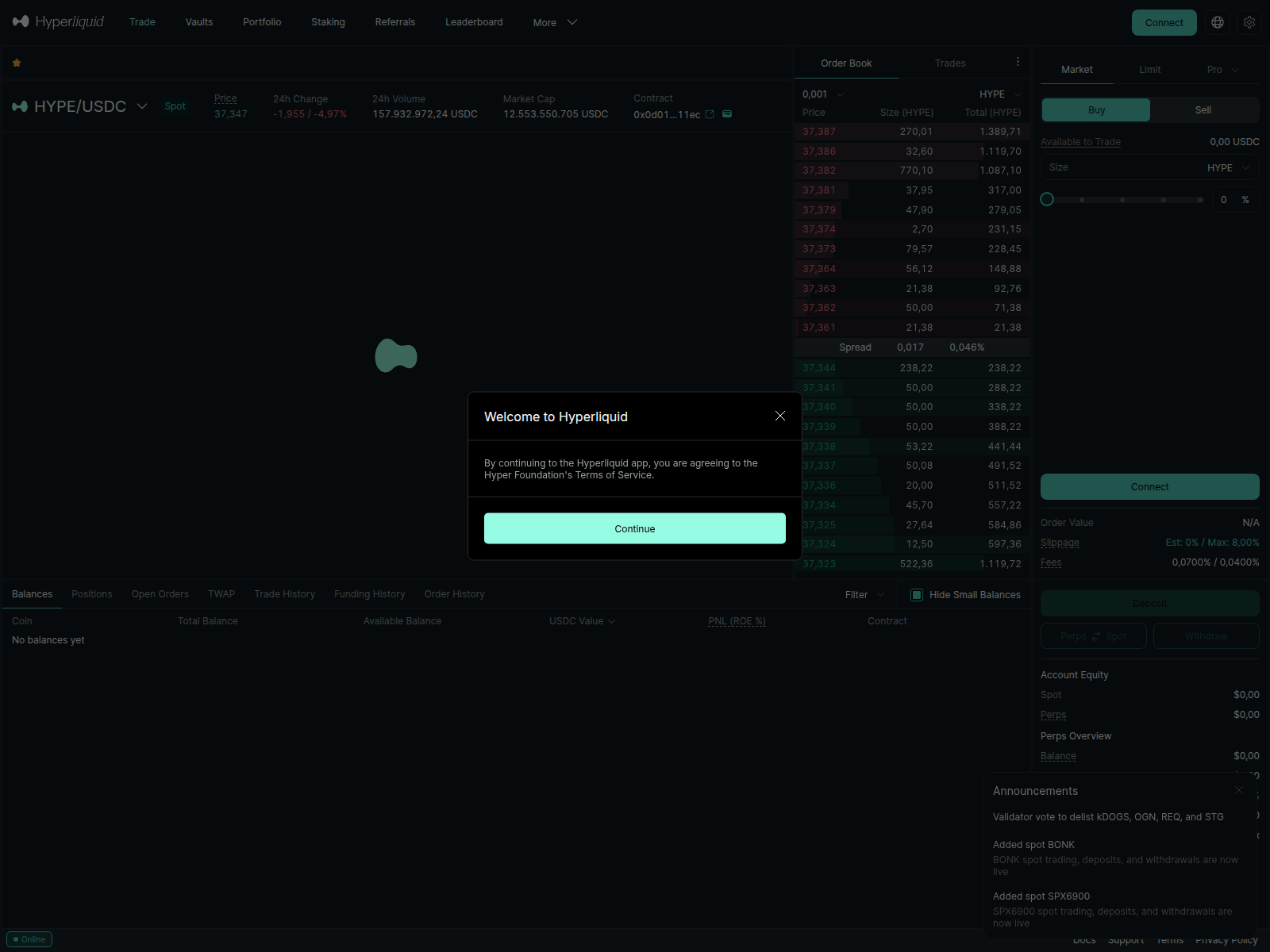The image size is (1270, 952).
Task: Open the Leaderboard page
Action: click(x=474, y=22)
